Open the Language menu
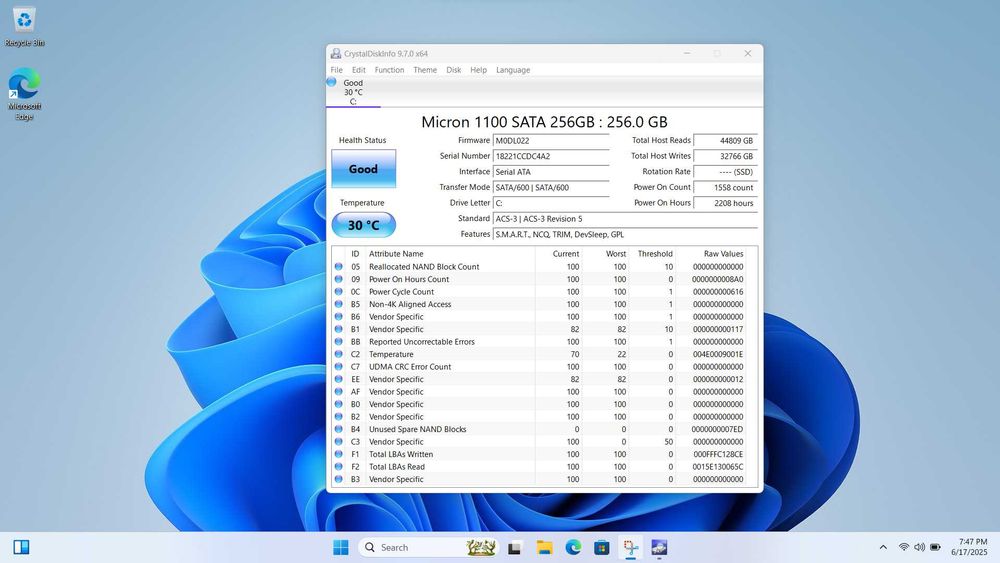 (513, 70)
